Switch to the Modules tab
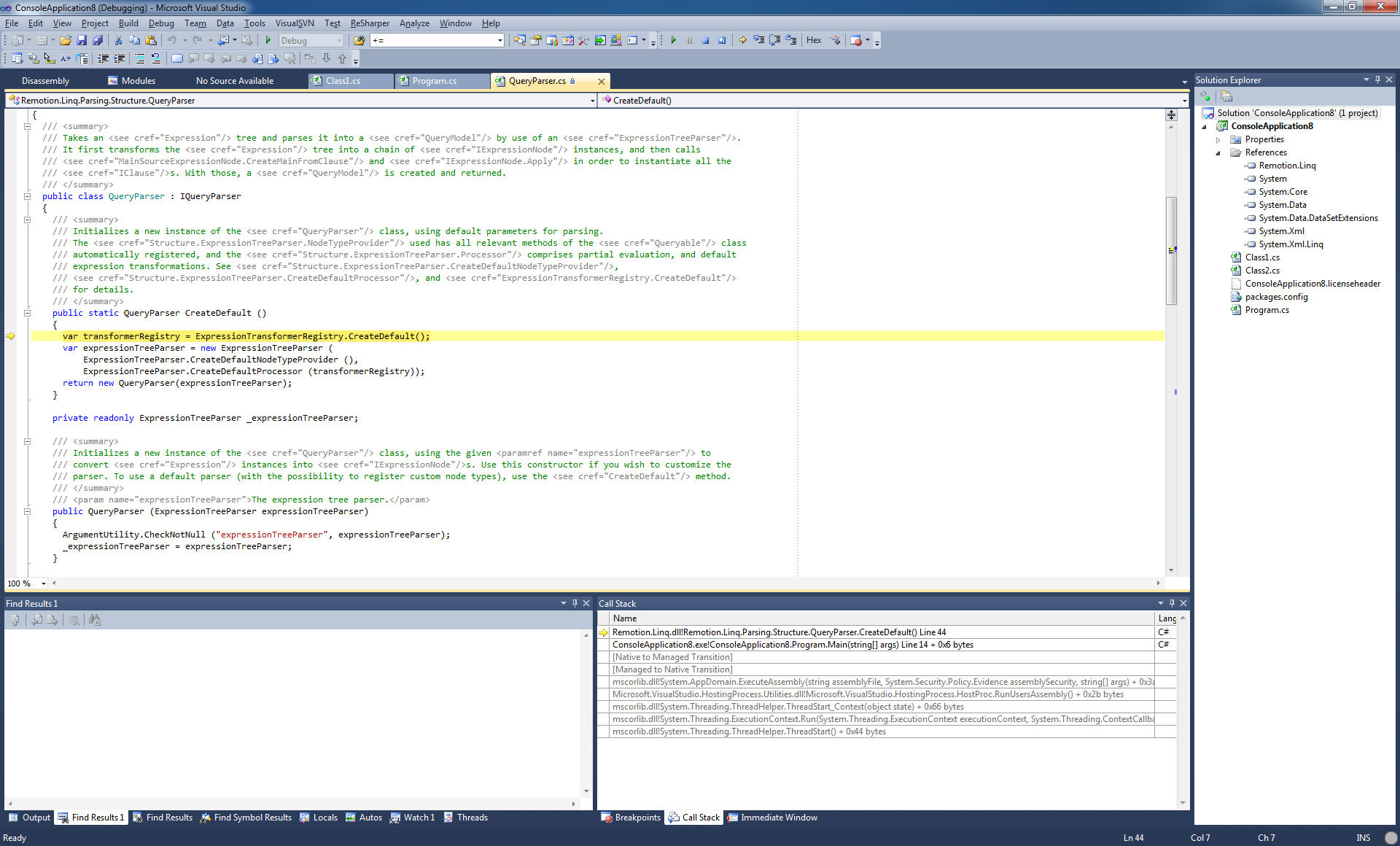 (x=131, y=81)
